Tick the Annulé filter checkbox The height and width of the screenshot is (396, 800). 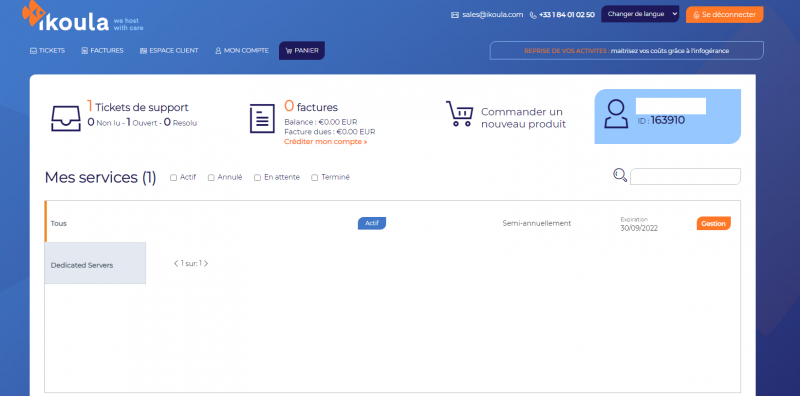[x=211, y=178]
